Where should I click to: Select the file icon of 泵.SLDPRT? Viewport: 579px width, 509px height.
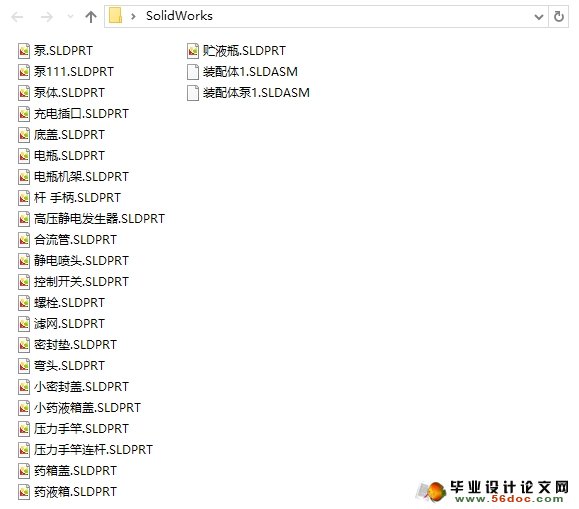(x=24, y=51)
